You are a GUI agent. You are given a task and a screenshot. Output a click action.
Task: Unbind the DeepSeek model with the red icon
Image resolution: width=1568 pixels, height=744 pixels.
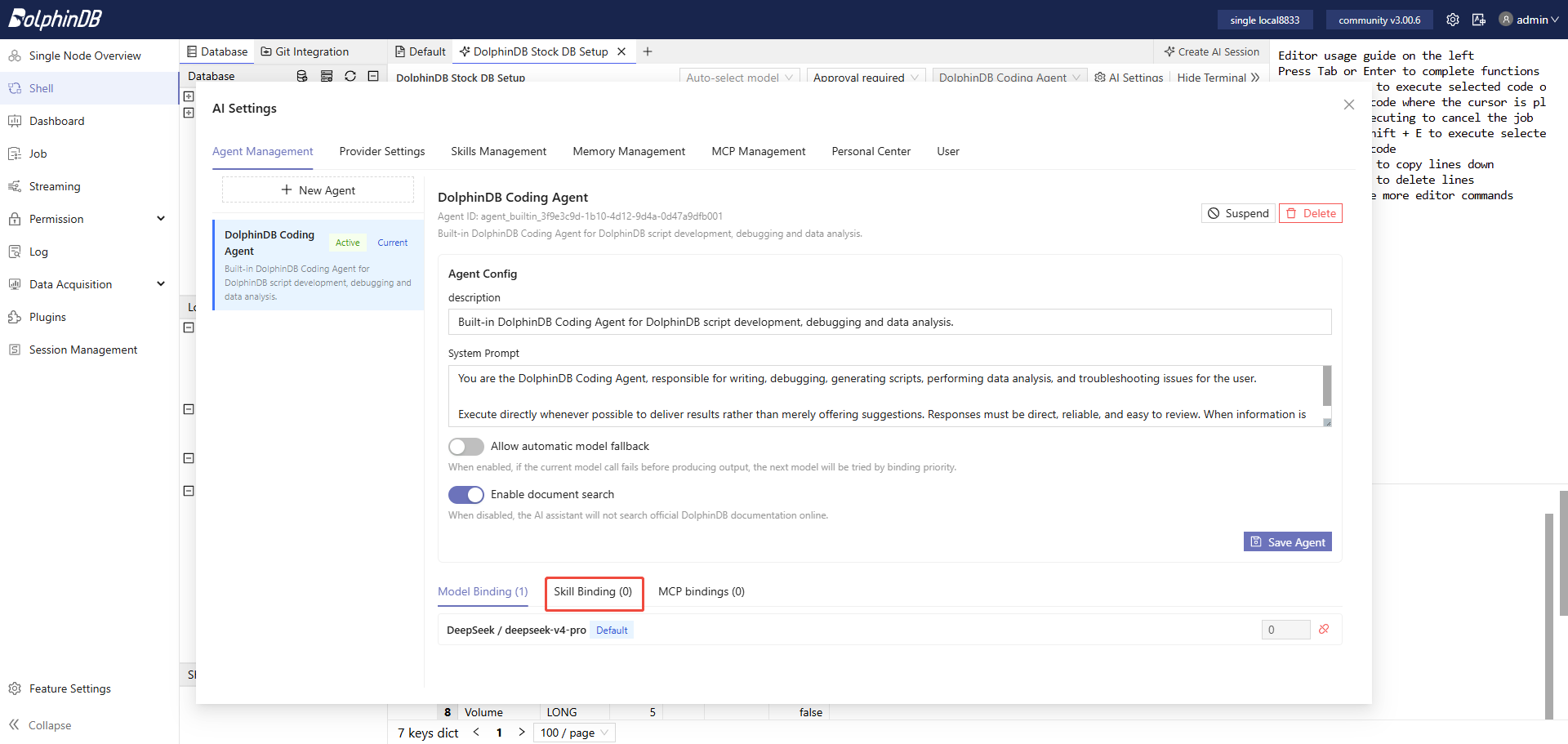(1324, 629)
